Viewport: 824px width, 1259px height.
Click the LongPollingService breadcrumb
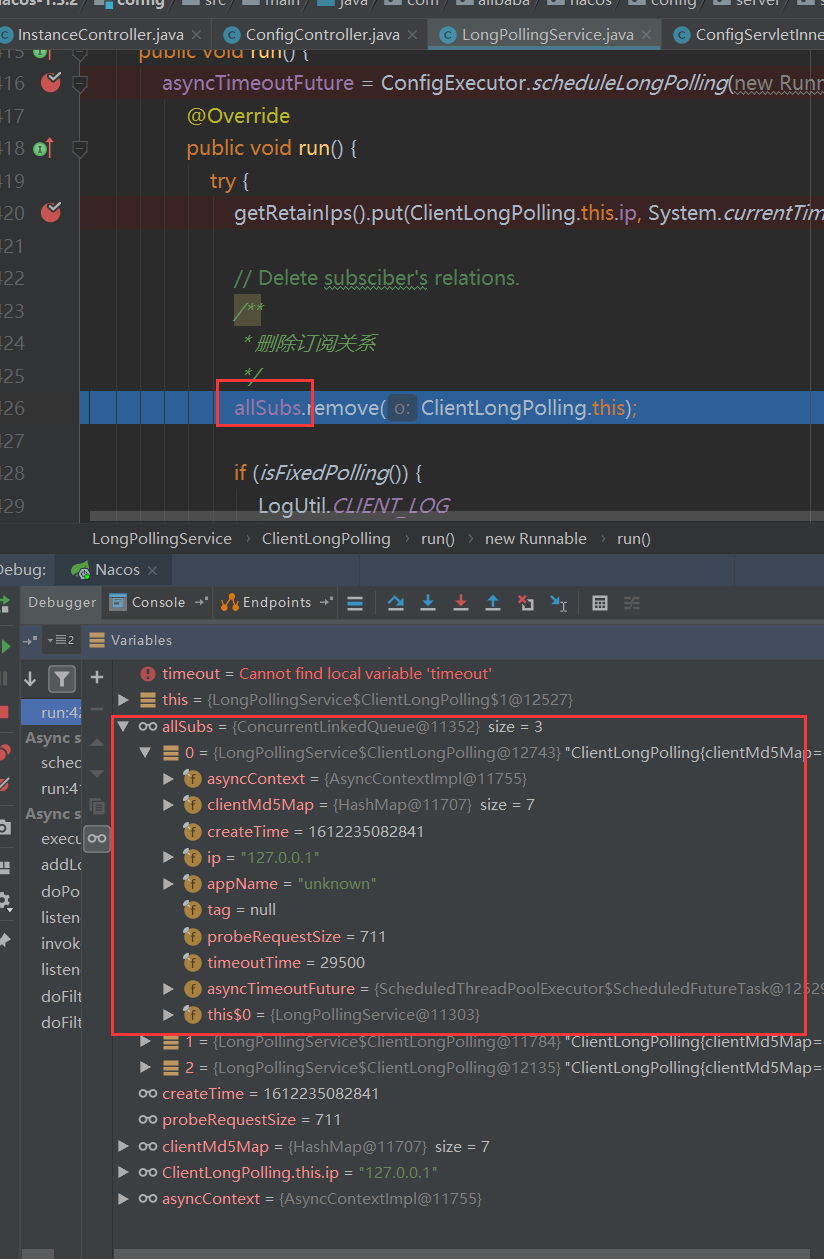pyautogui.click(x=162, y=538)
